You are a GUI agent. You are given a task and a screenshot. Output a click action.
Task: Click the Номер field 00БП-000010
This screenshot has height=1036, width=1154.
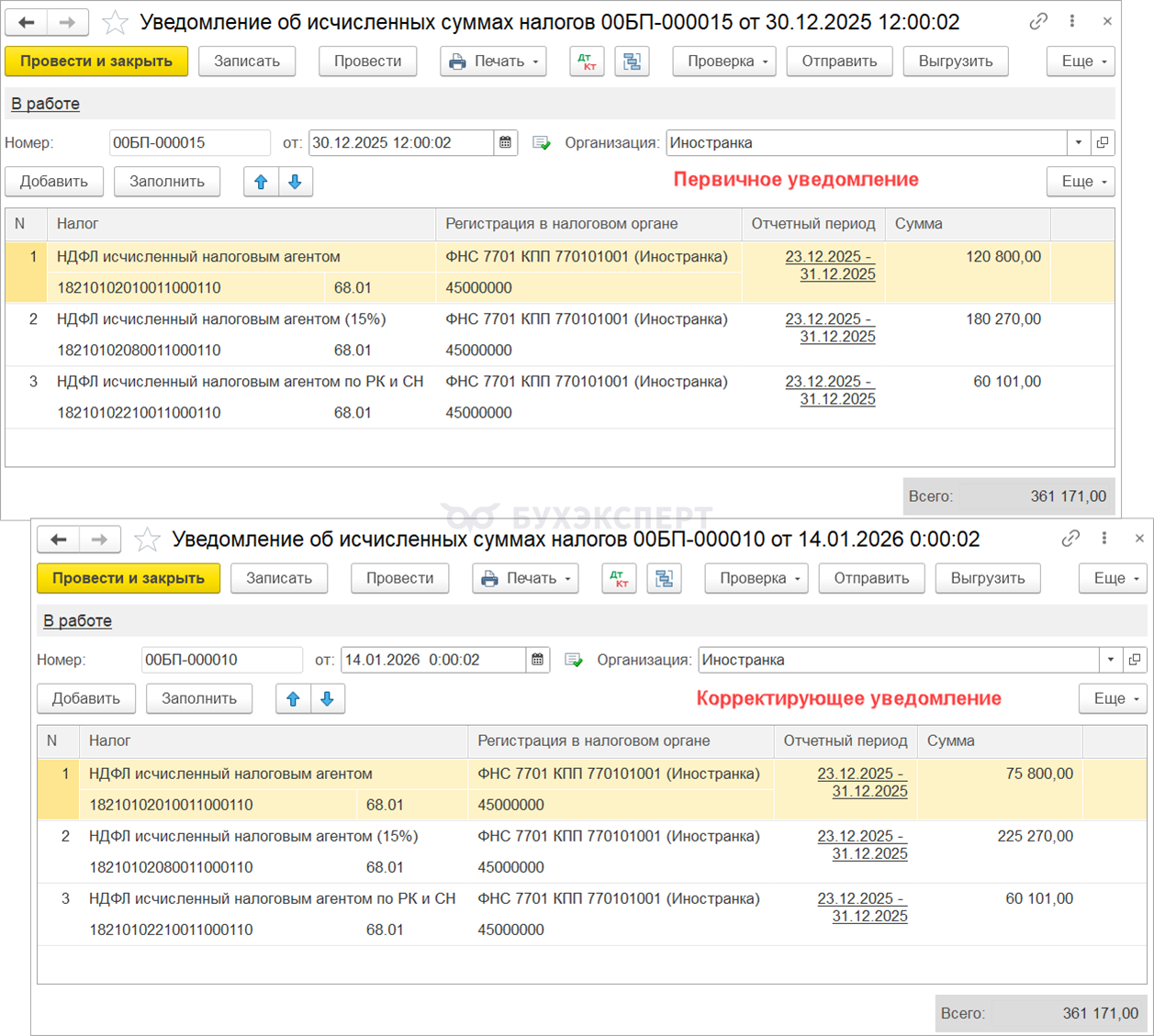coord(221,660)
